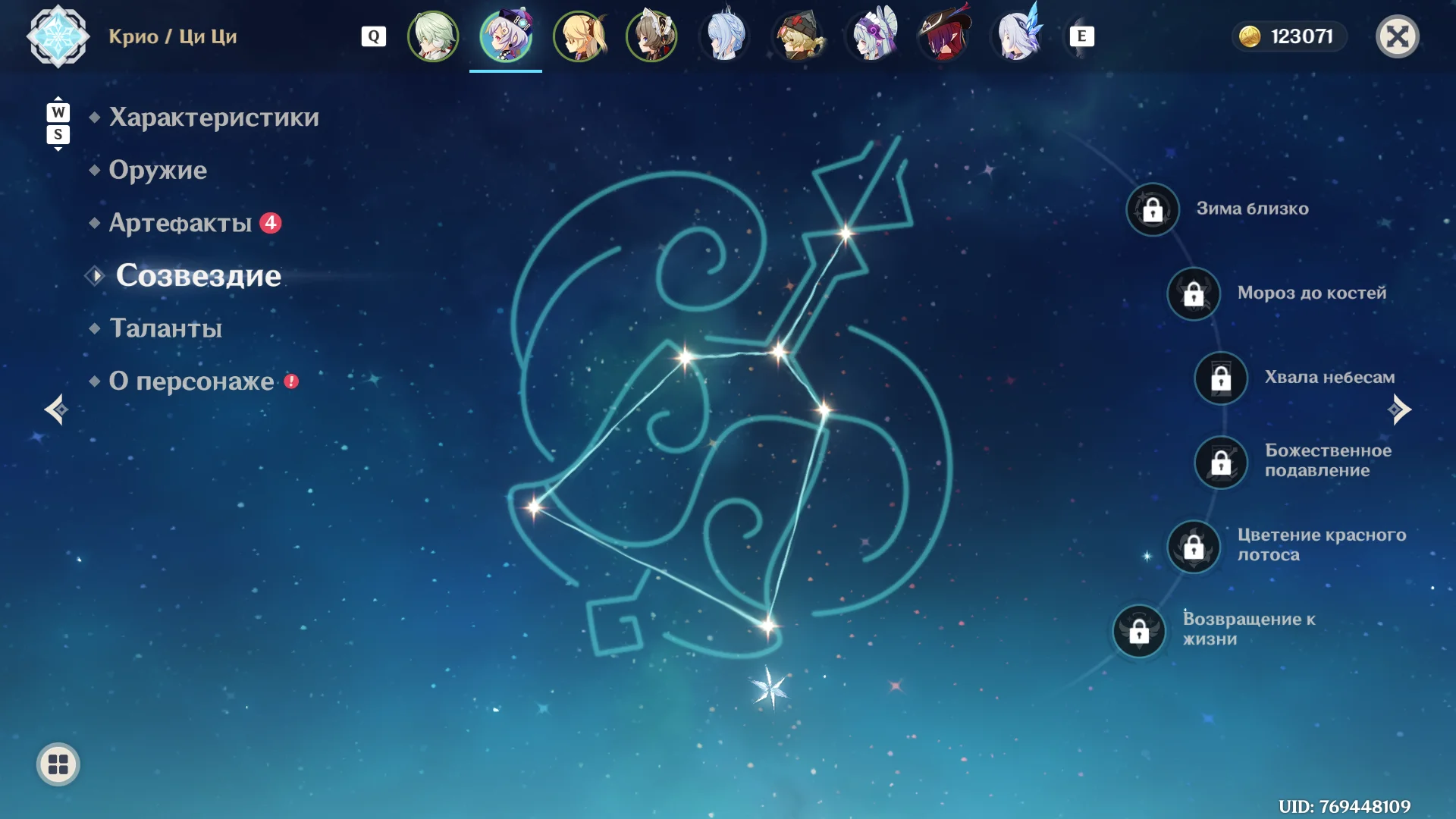Select the green-haired character portrait
Image resolution: width=1456 pixels, height=819 pixels.
click(433, 36)
